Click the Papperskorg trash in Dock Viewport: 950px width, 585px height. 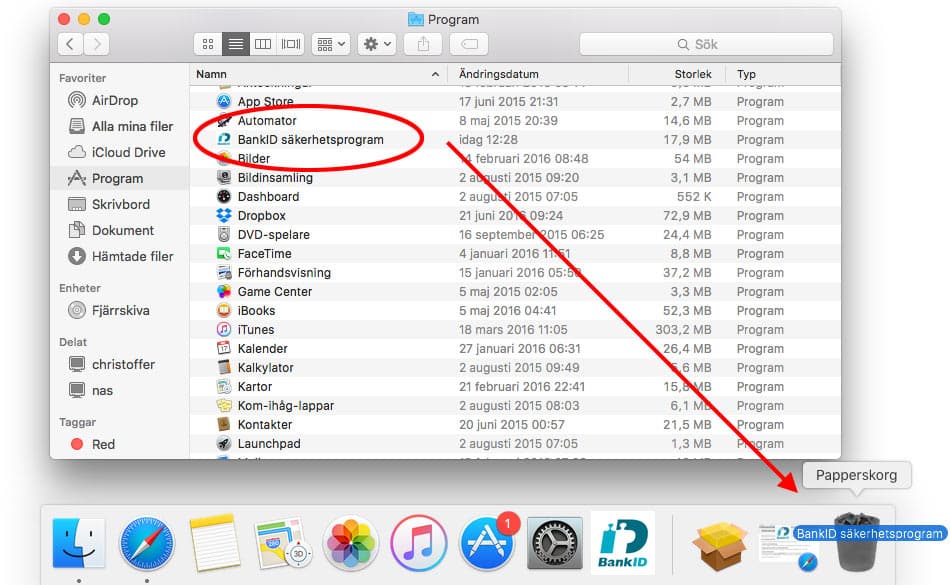pyautogui.click(x=857, y=543)
